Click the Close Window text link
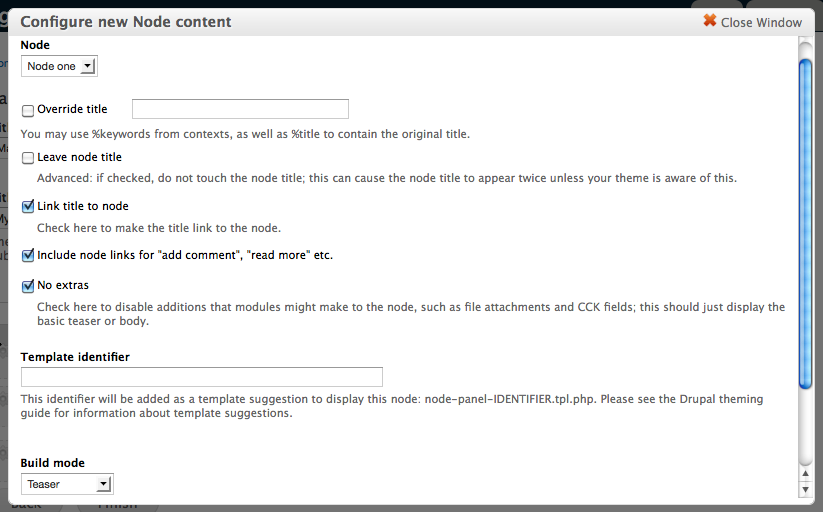The height and width of the screenshot is (512, 823). 761,22
